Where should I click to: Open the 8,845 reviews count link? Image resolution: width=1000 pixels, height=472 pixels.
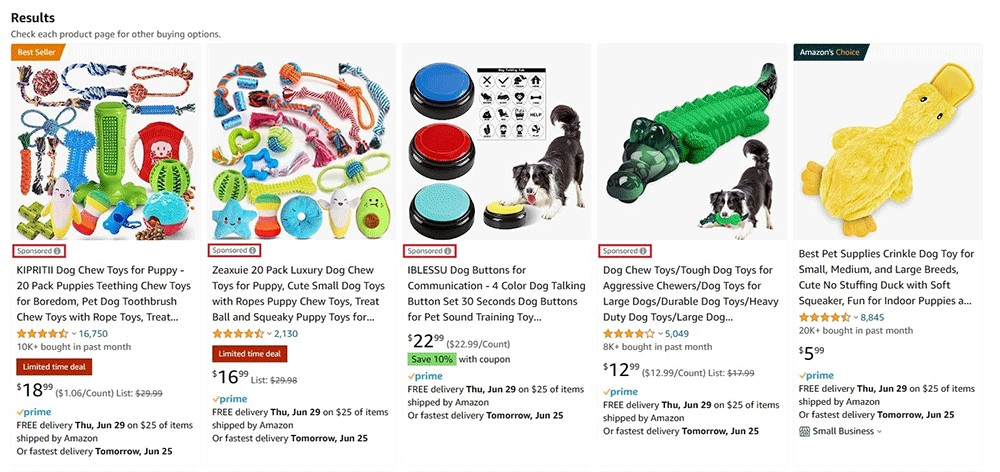872,317
